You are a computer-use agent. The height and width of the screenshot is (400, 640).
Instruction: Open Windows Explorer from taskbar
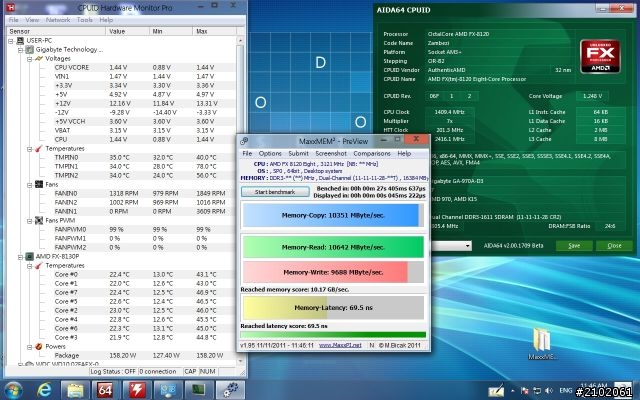(x=75, y=390)
